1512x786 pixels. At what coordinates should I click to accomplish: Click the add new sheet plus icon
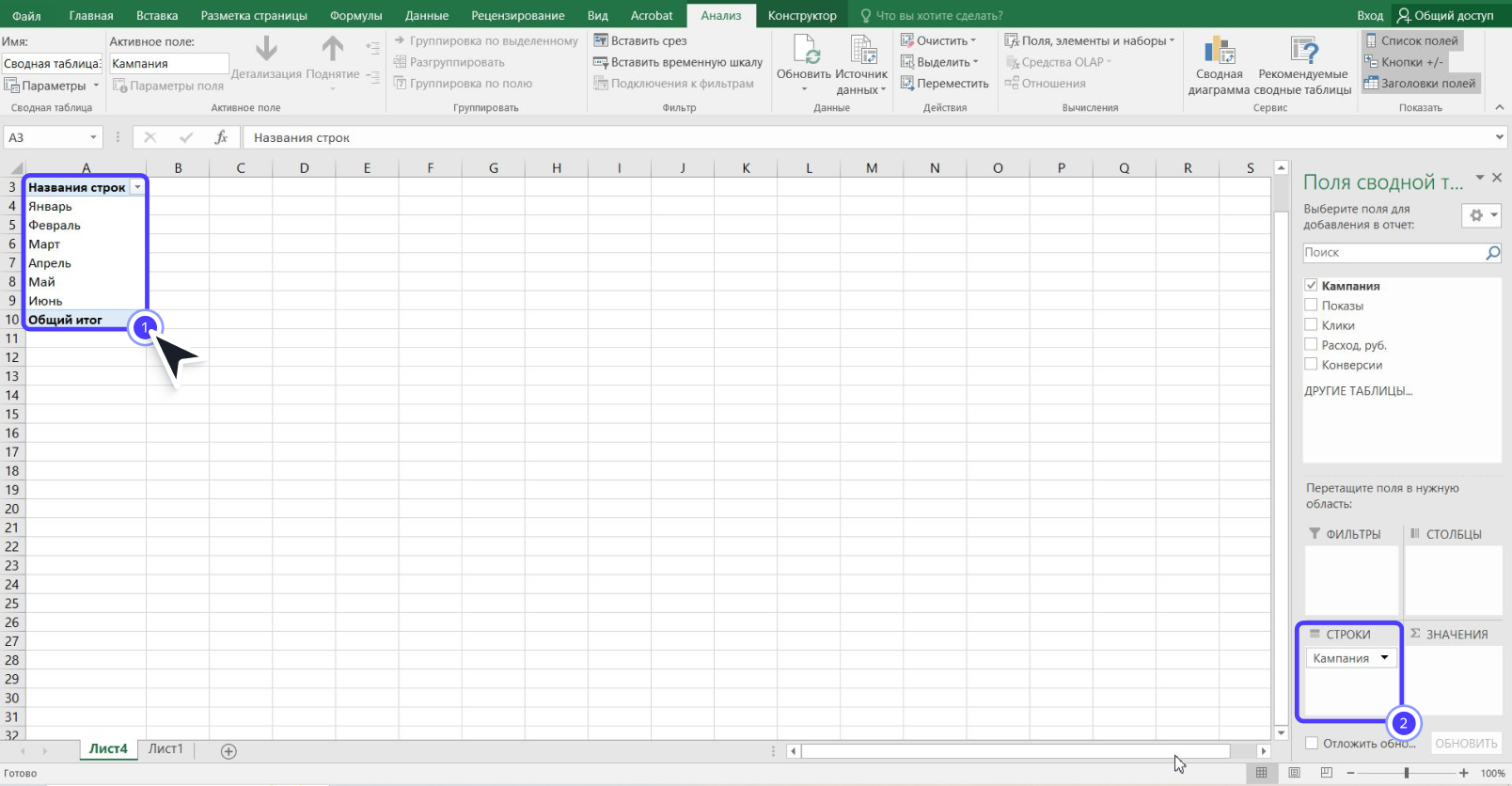pos(228,751)
